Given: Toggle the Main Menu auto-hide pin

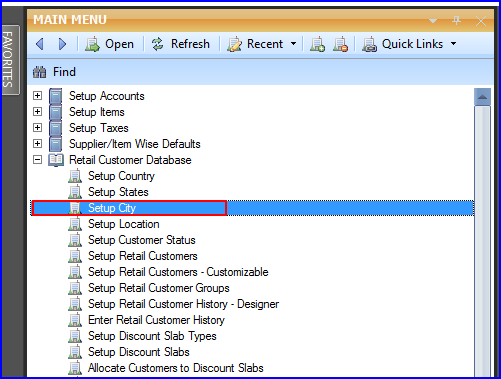Looking at the screenshot, I should [x=456, y=21].
